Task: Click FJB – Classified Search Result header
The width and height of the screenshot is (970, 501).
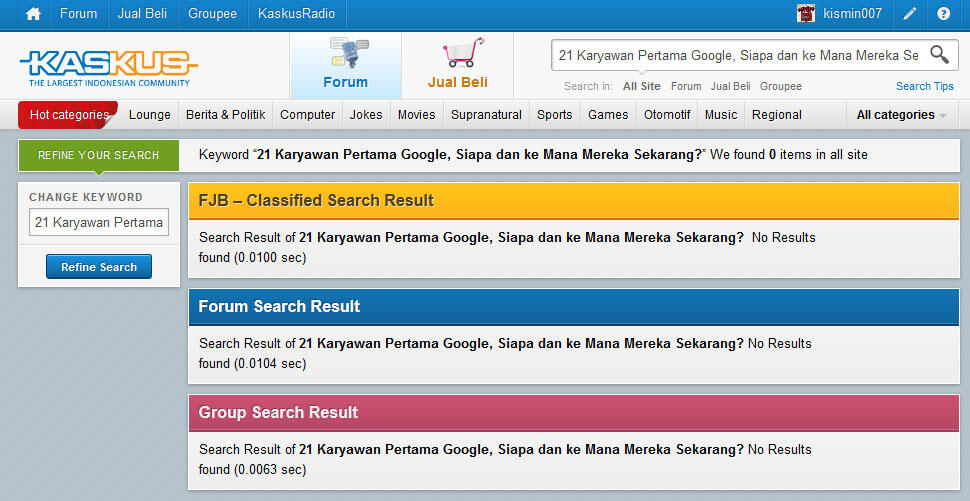Action: 573,200
